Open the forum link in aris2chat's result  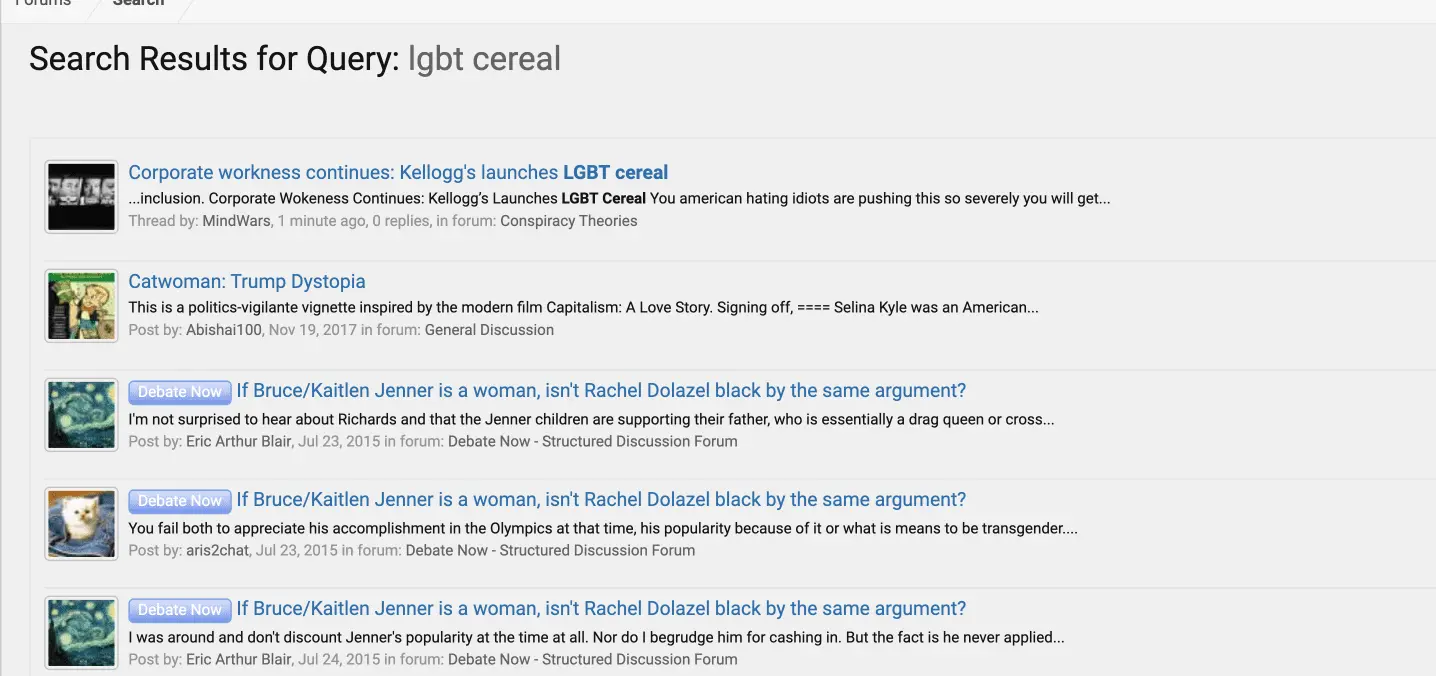click(550, 550)
